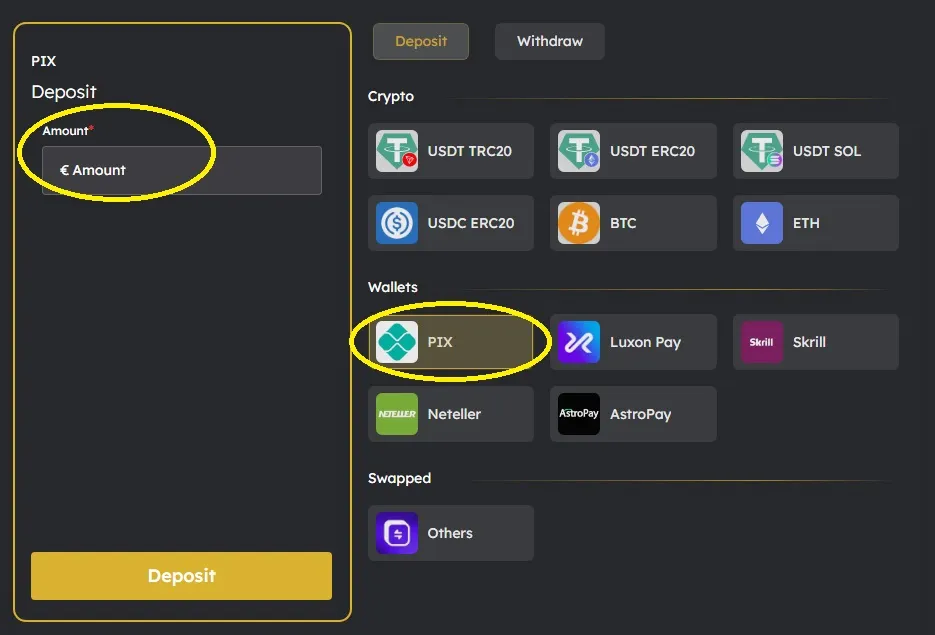
Task: Select the orange Bitcoin icon
Action: [579, 223]
